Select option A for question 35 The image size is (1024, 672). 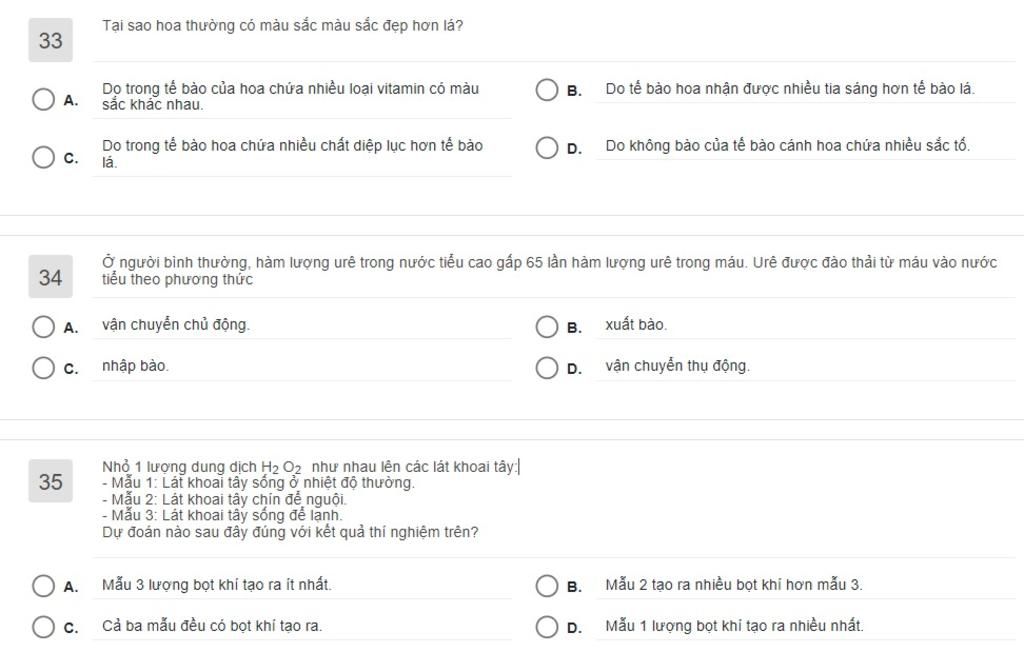pos(44,586)
